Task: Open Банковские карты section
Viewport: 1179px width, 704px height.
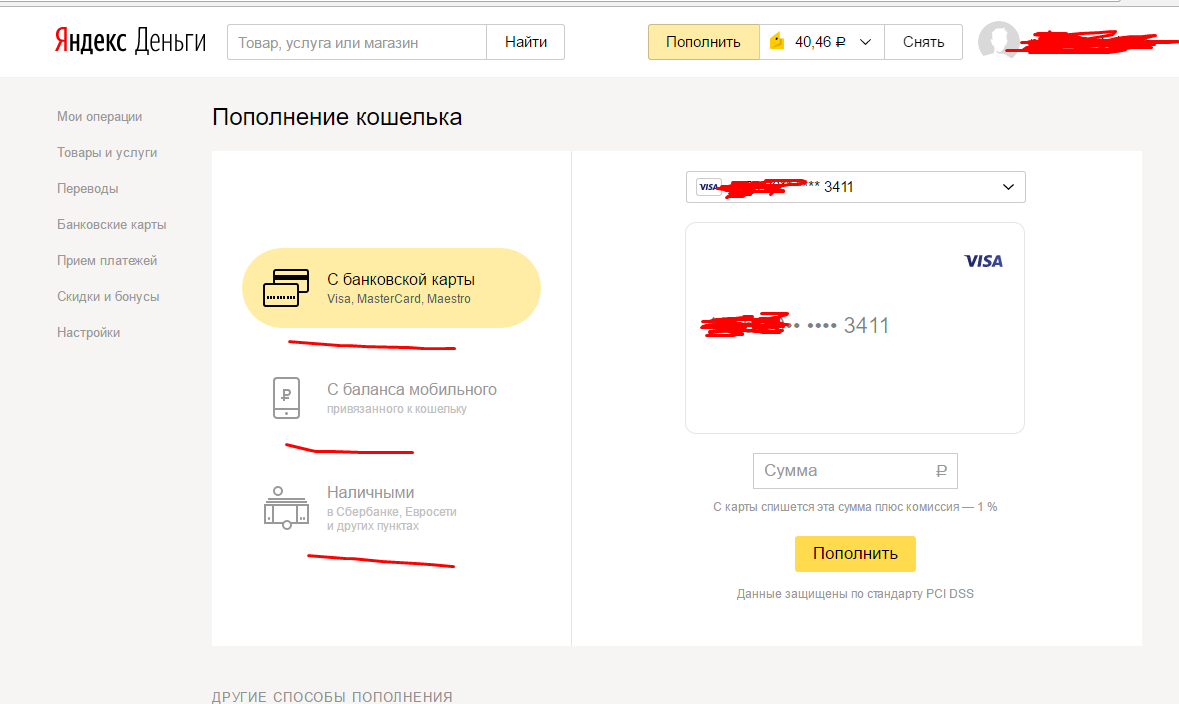Action: click(111, 225)
